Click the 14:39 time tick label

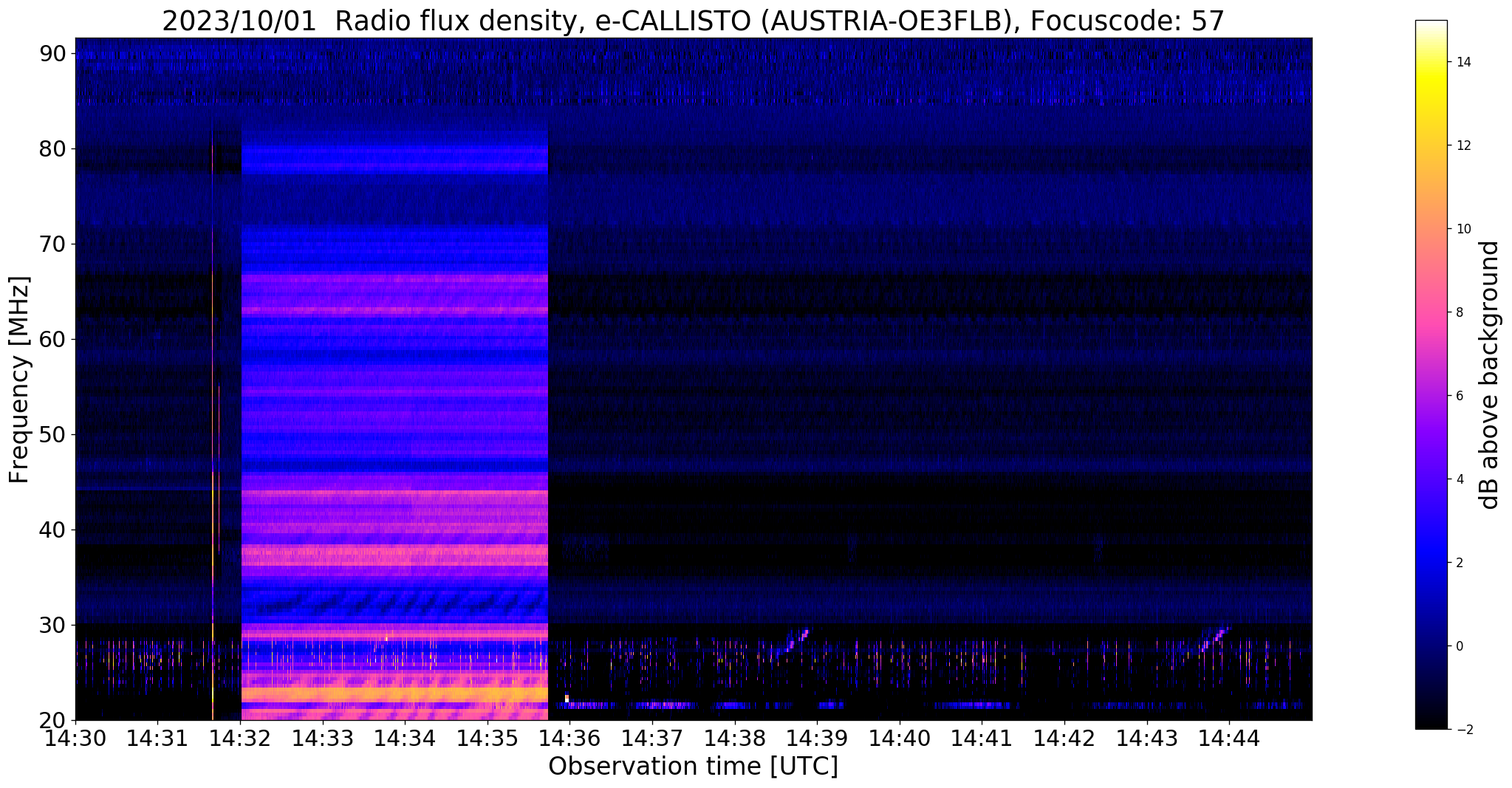[817, 738]
